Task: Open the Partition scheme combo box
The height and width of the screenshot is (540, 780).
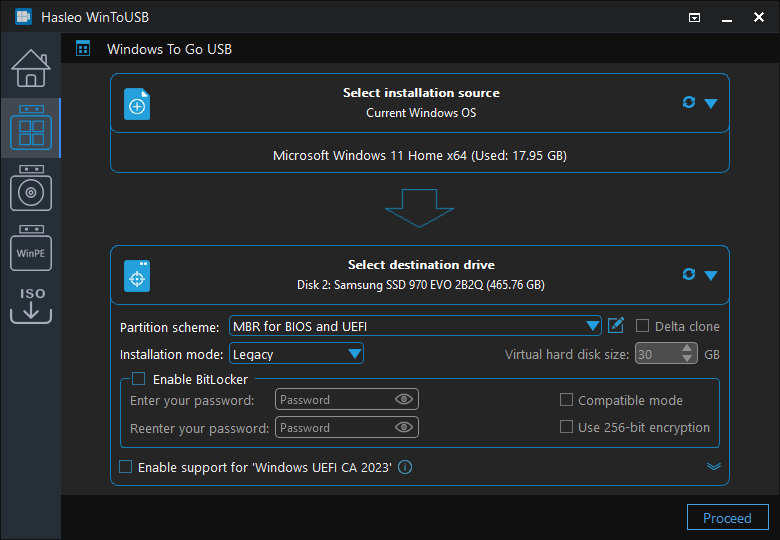Action: [x=415, y=326]
